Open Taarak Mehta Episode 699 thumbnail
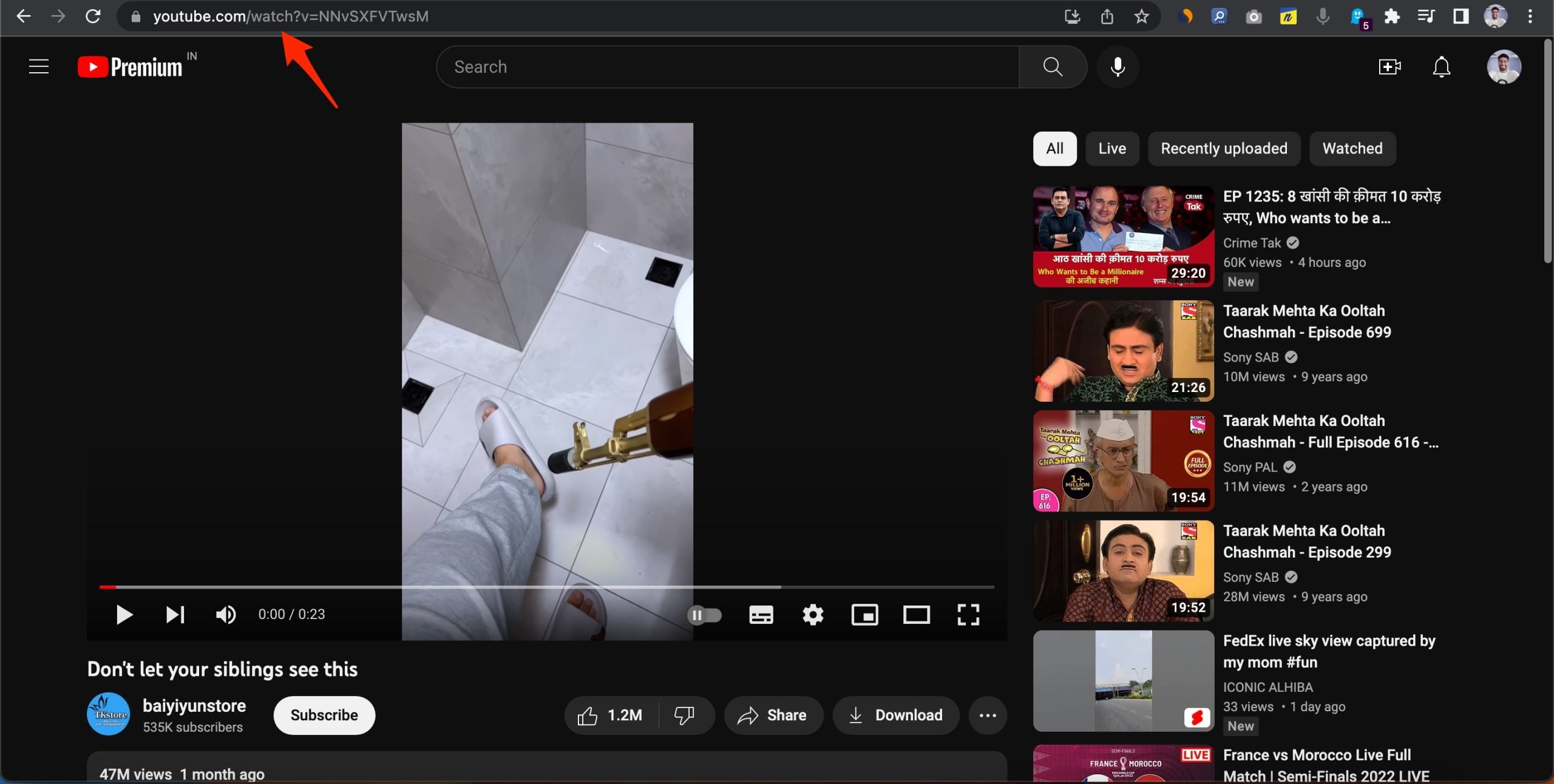 pyautogui.click(x=1123, y=351)
